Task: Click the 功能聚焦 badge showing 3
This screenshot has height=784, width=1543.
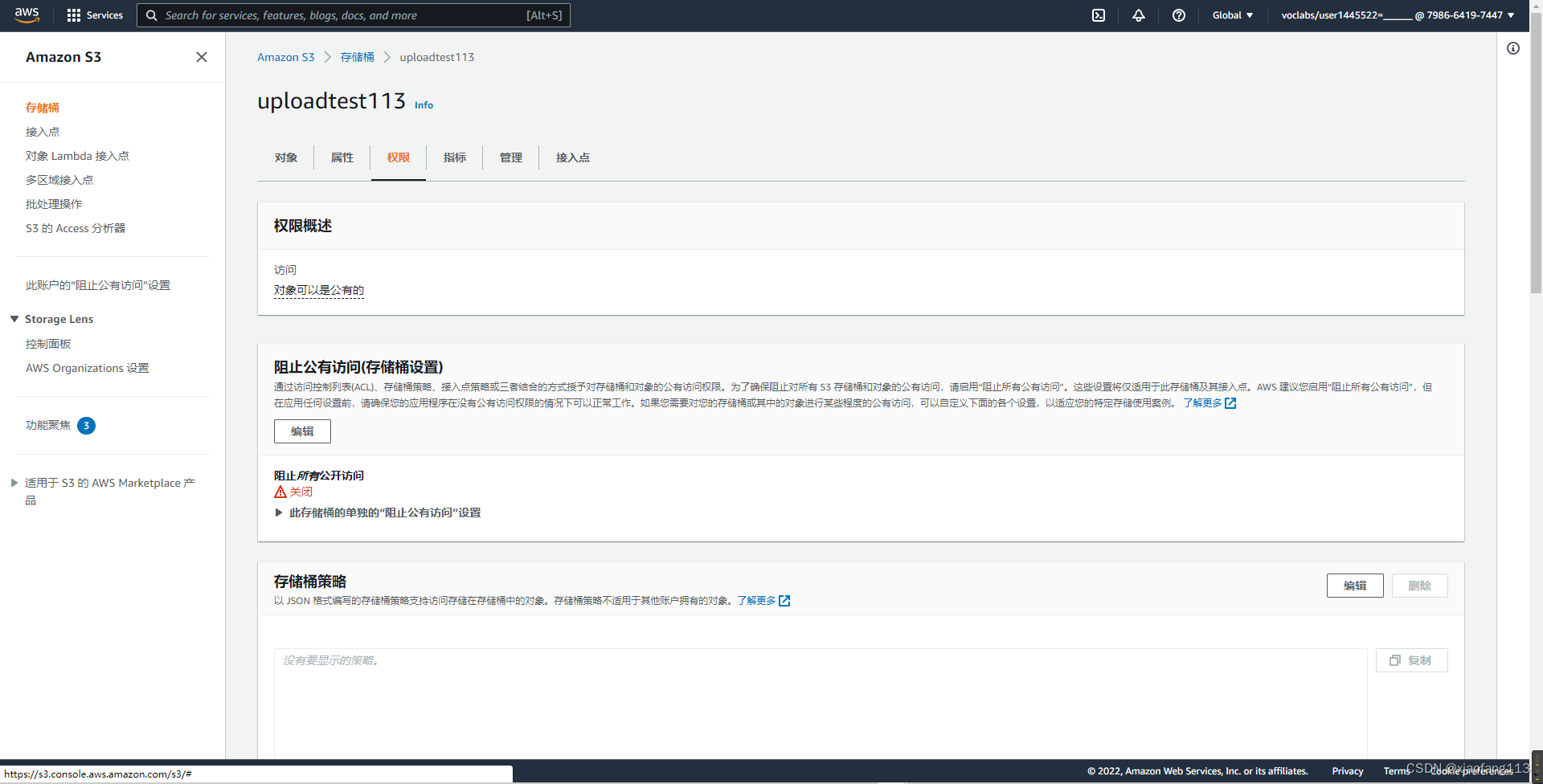Action: coord(86,426)
